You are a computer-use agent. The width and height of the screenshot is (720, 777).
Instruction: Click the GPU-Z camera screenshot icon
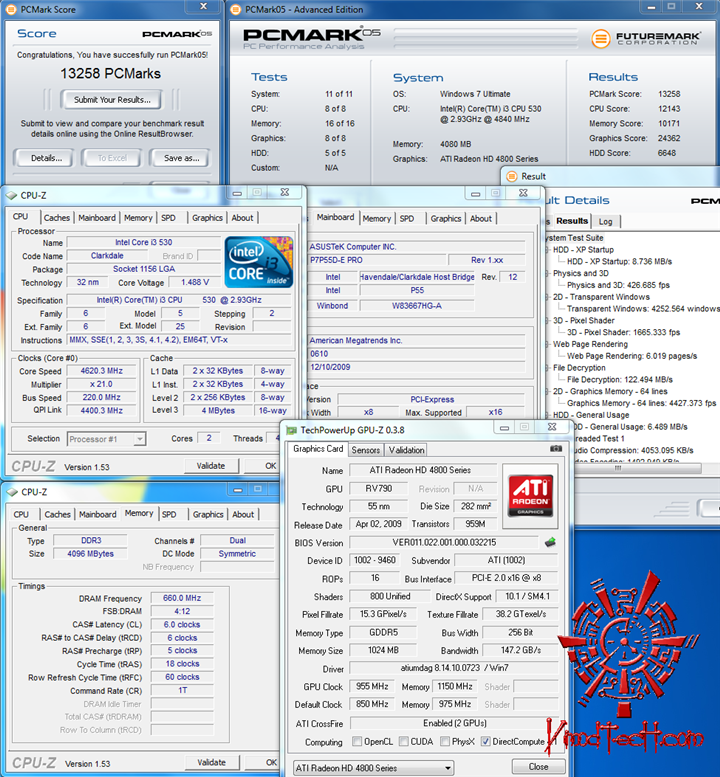556,448
